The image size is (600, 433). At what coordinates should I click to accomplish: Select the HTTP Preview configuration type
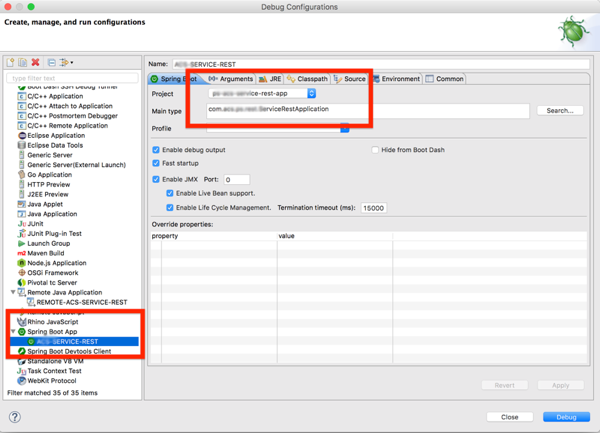tap(49, 185)
